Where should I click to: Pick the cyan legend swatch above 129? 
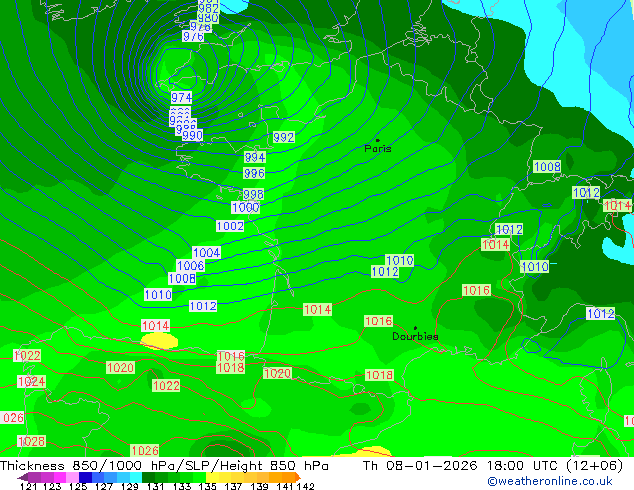136,477
